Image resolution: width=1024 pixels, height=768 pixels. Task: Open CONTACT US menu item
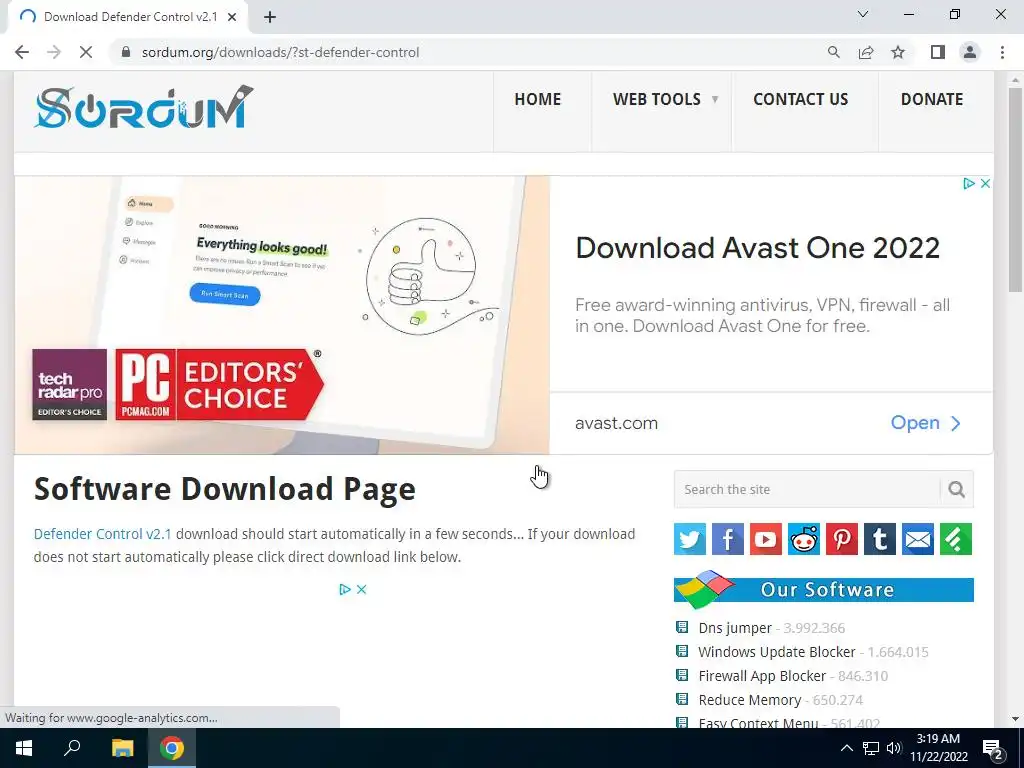pyautogui.click(x=801, y=99)
